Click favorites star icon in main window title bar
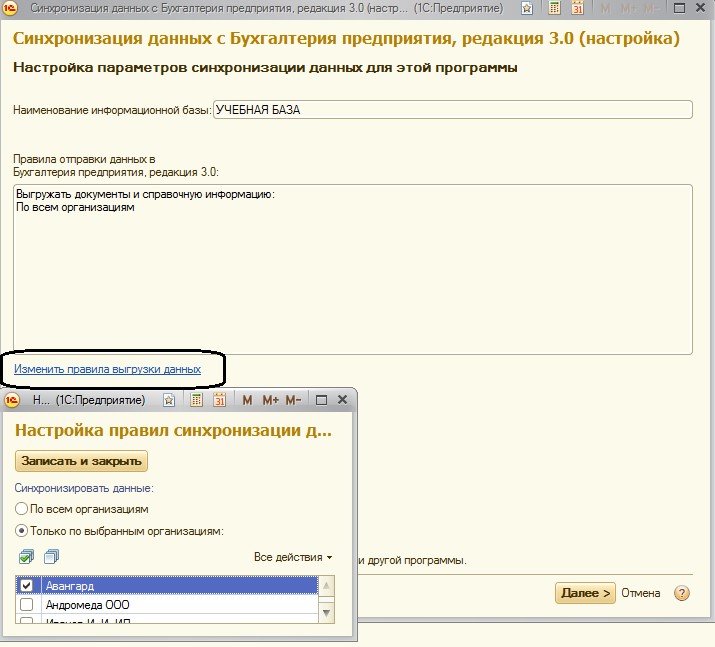This screenshot has width=715, height=647. [527, 8]
